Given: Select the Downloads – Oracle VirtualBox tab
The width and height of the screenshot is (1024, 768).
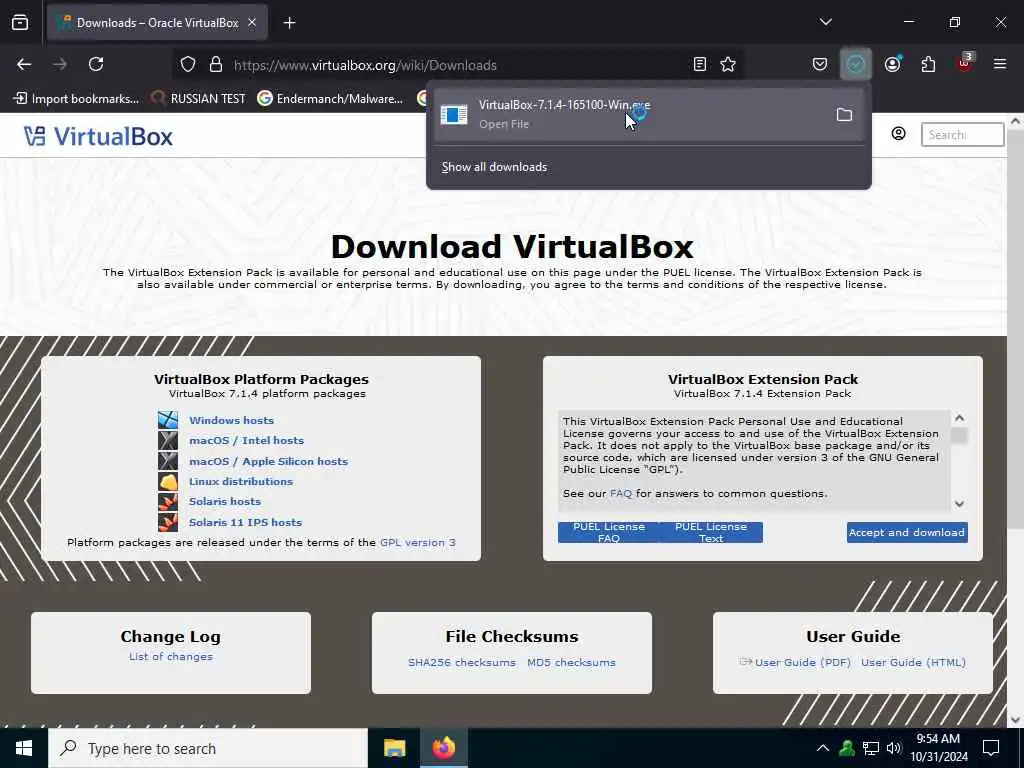Looking at the screenshot, I should 157,23.
